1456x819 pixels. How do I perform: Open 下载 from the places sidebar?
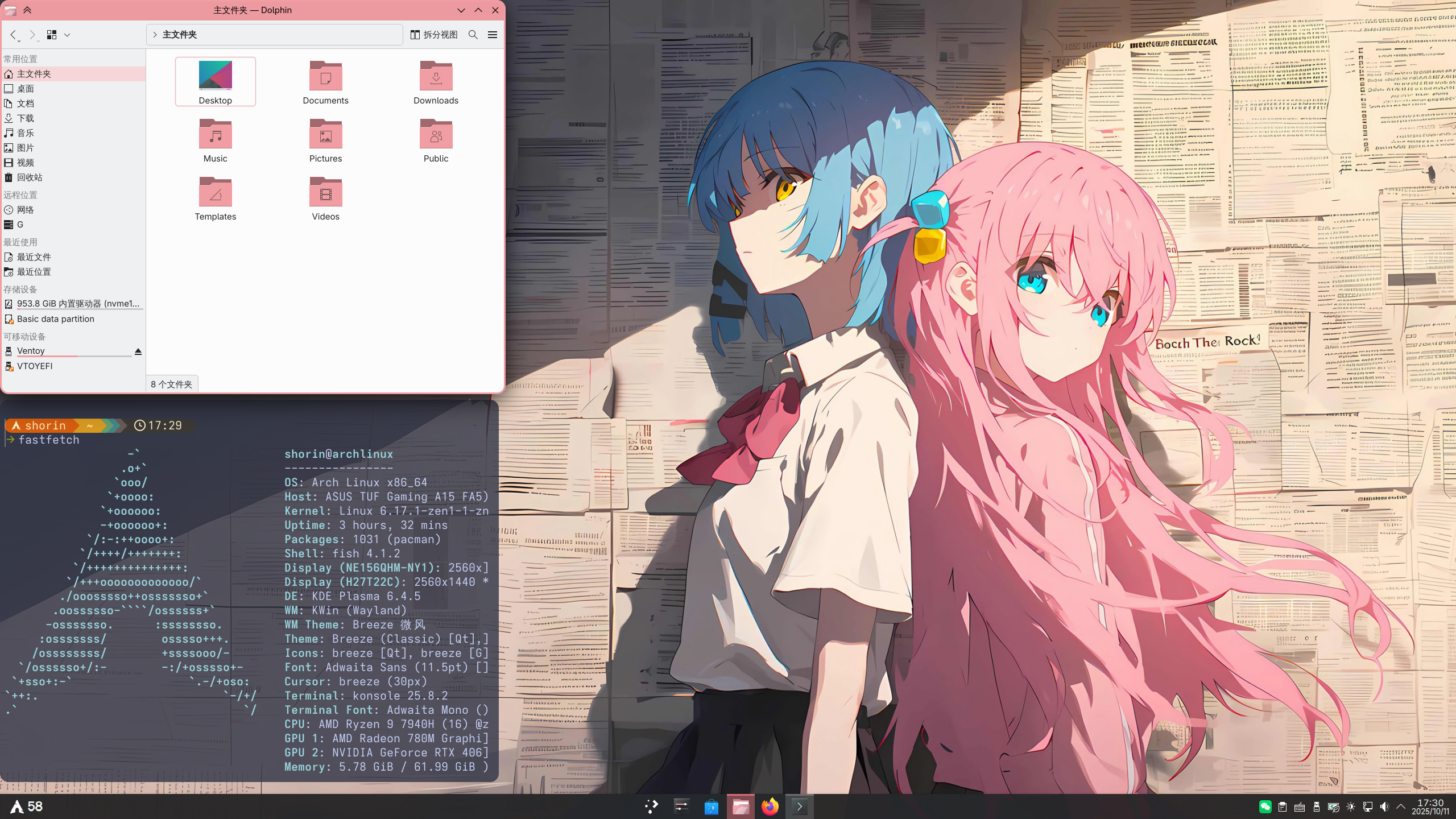pyautogui.click(x=74, y=118)
